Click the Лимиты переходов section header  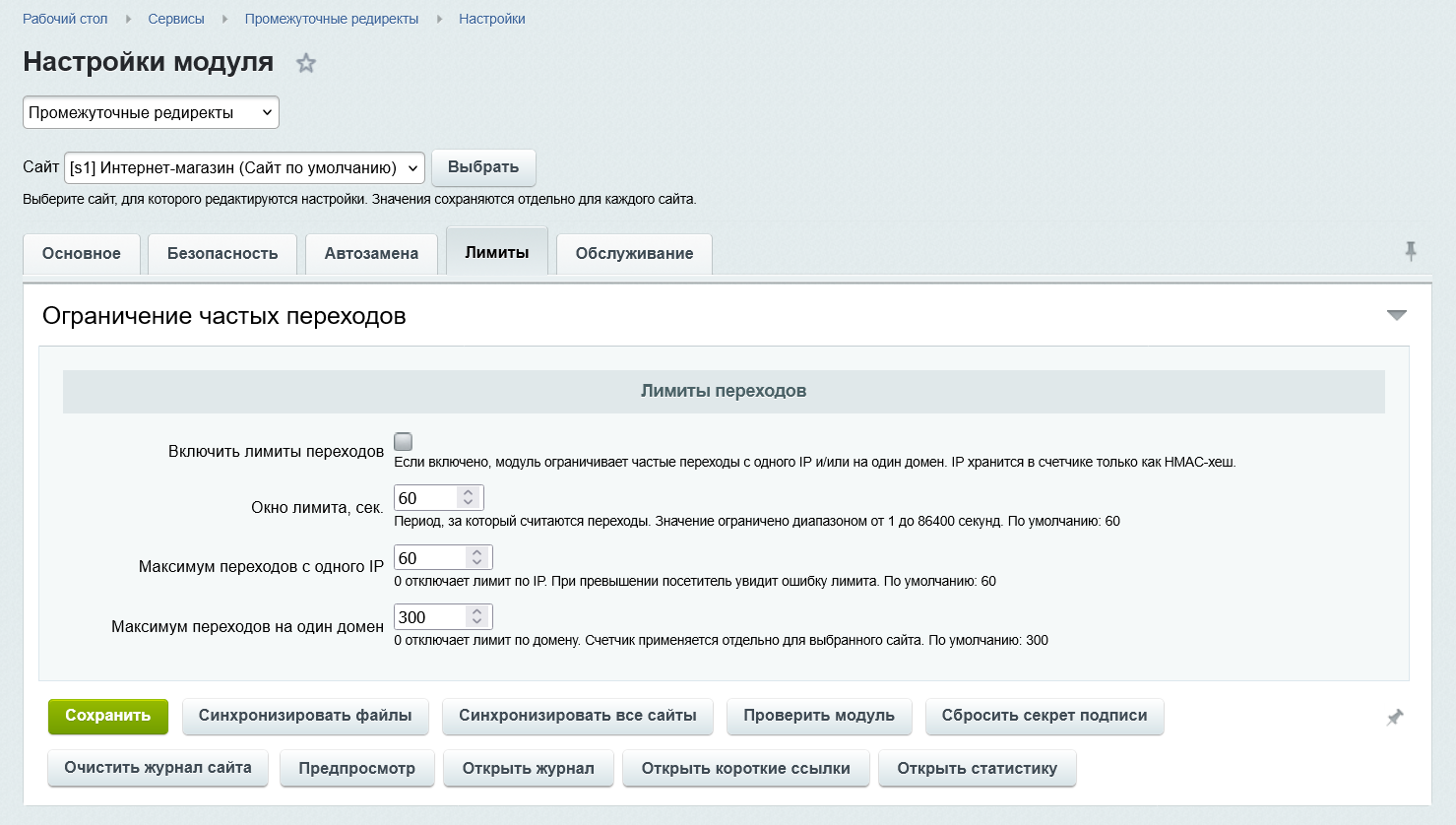pyautogui.click(x=724, y=391)
